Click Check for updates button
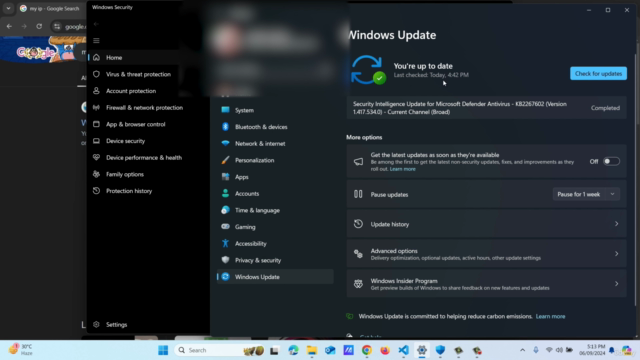640x360 pixels. 598,73
